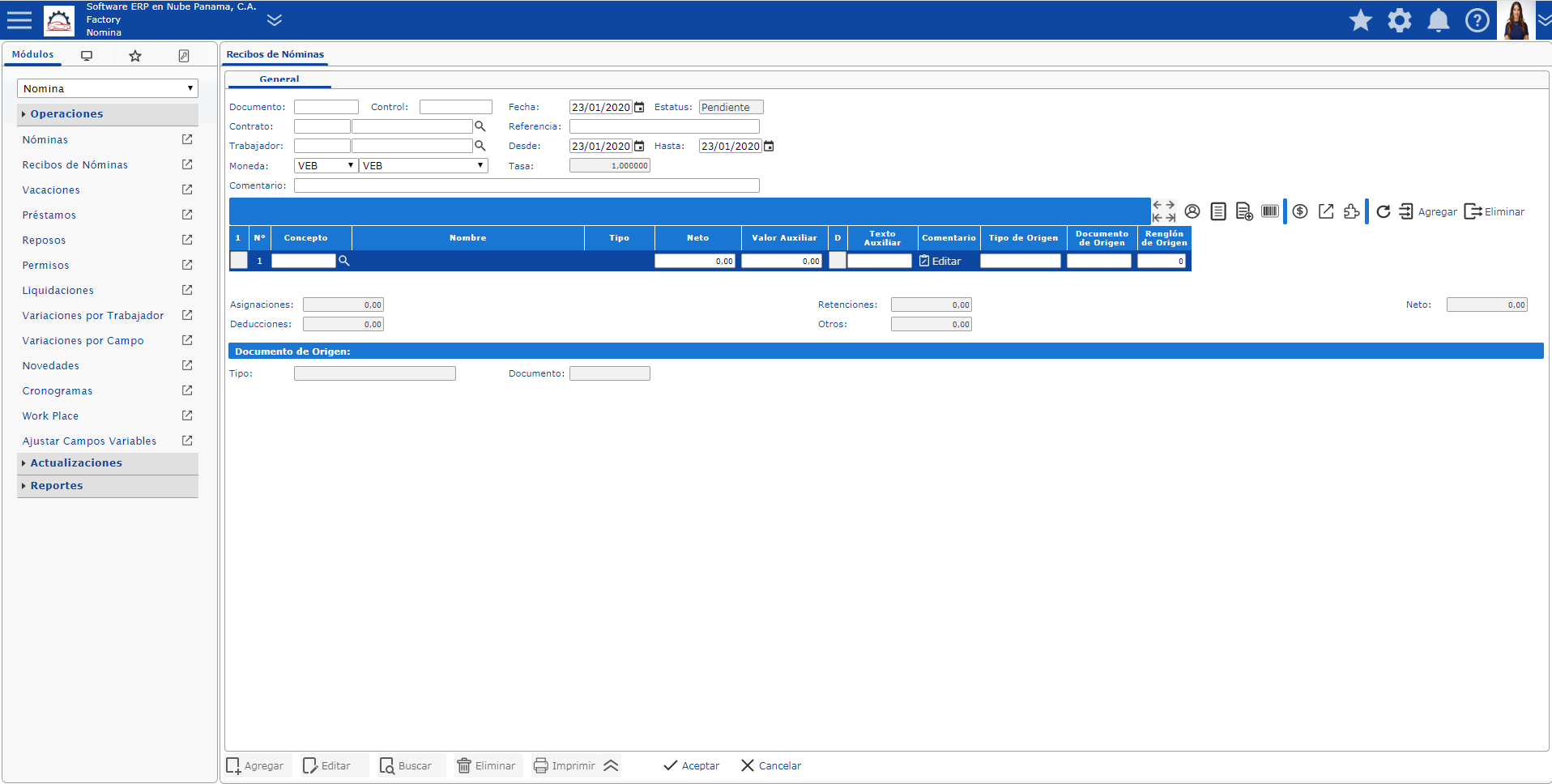Screen dimensions: 1552x784
Task: Focus the Control input field
Action: tap(455, 107)
